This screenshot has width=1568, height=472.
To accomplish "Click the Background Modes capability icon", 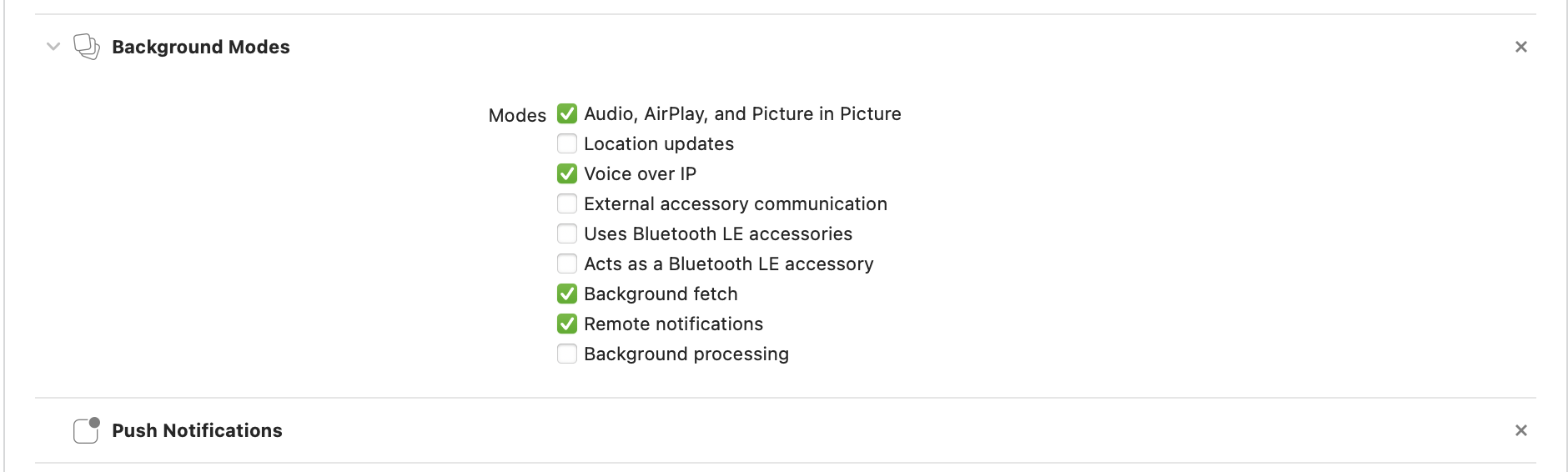I will point(87,47).
